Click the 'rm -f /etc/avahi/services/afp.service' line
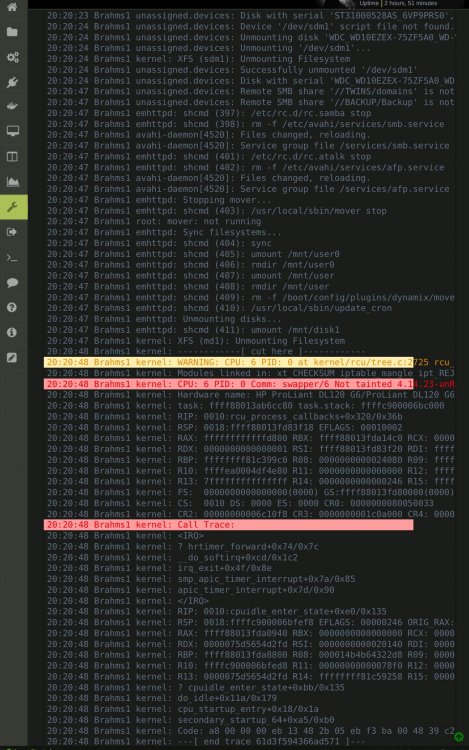469x750 pixels. (x=246, y=167)
